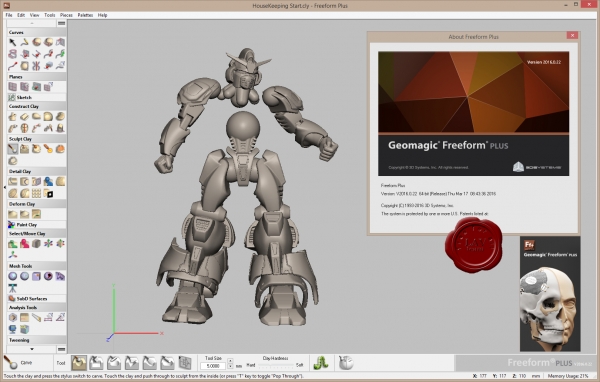
Task: Collapse the Analysis Tools section header
Action: (x=37, y=307)
